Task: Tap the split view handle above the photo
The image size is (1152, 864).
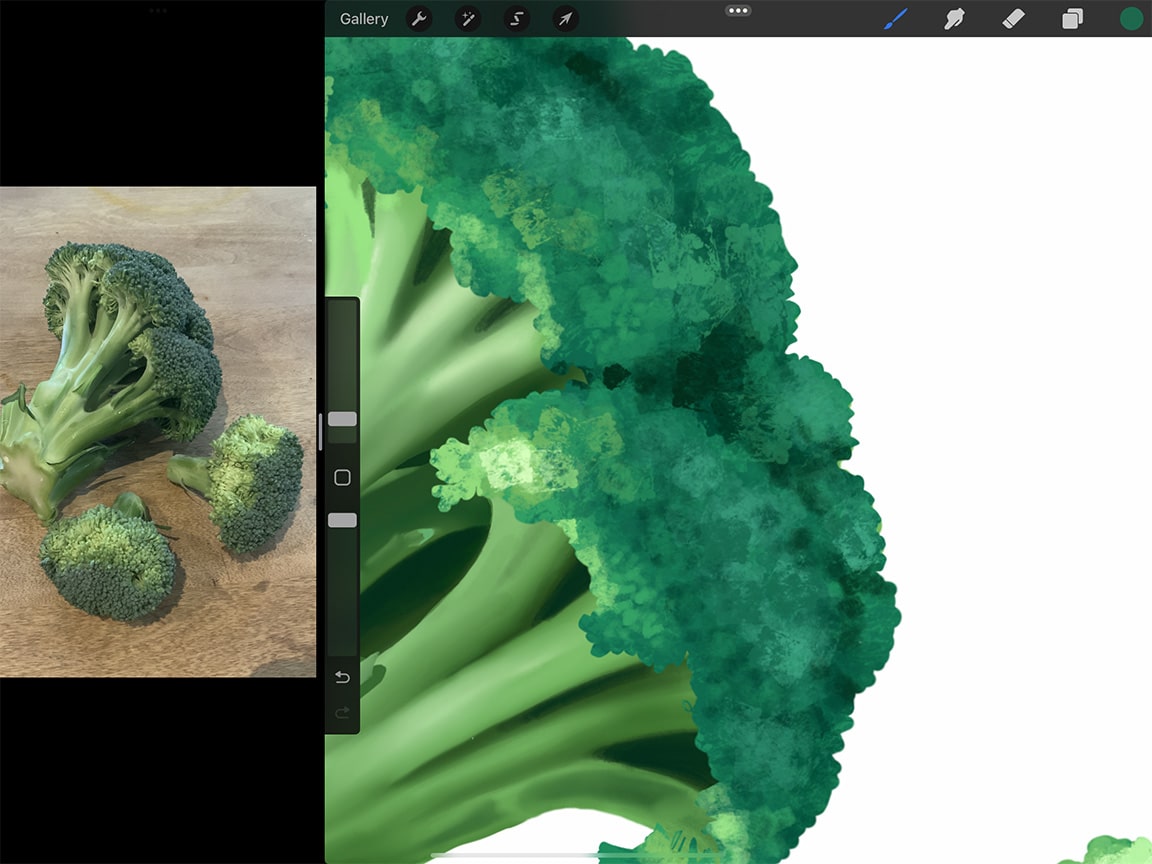Action: tap(157, 12)
